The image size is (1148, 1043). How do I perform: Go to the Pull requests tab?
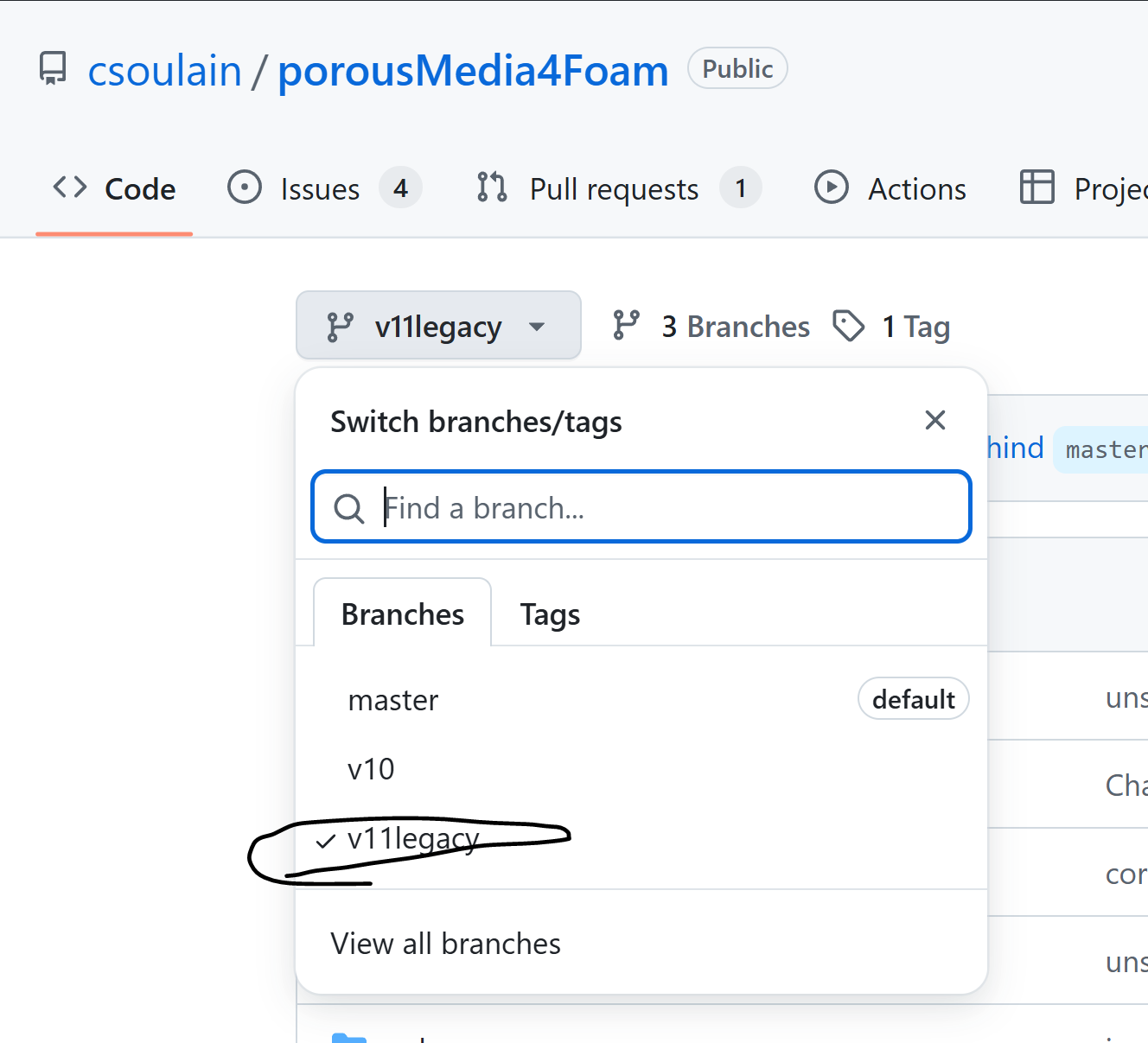coord(614,188)
